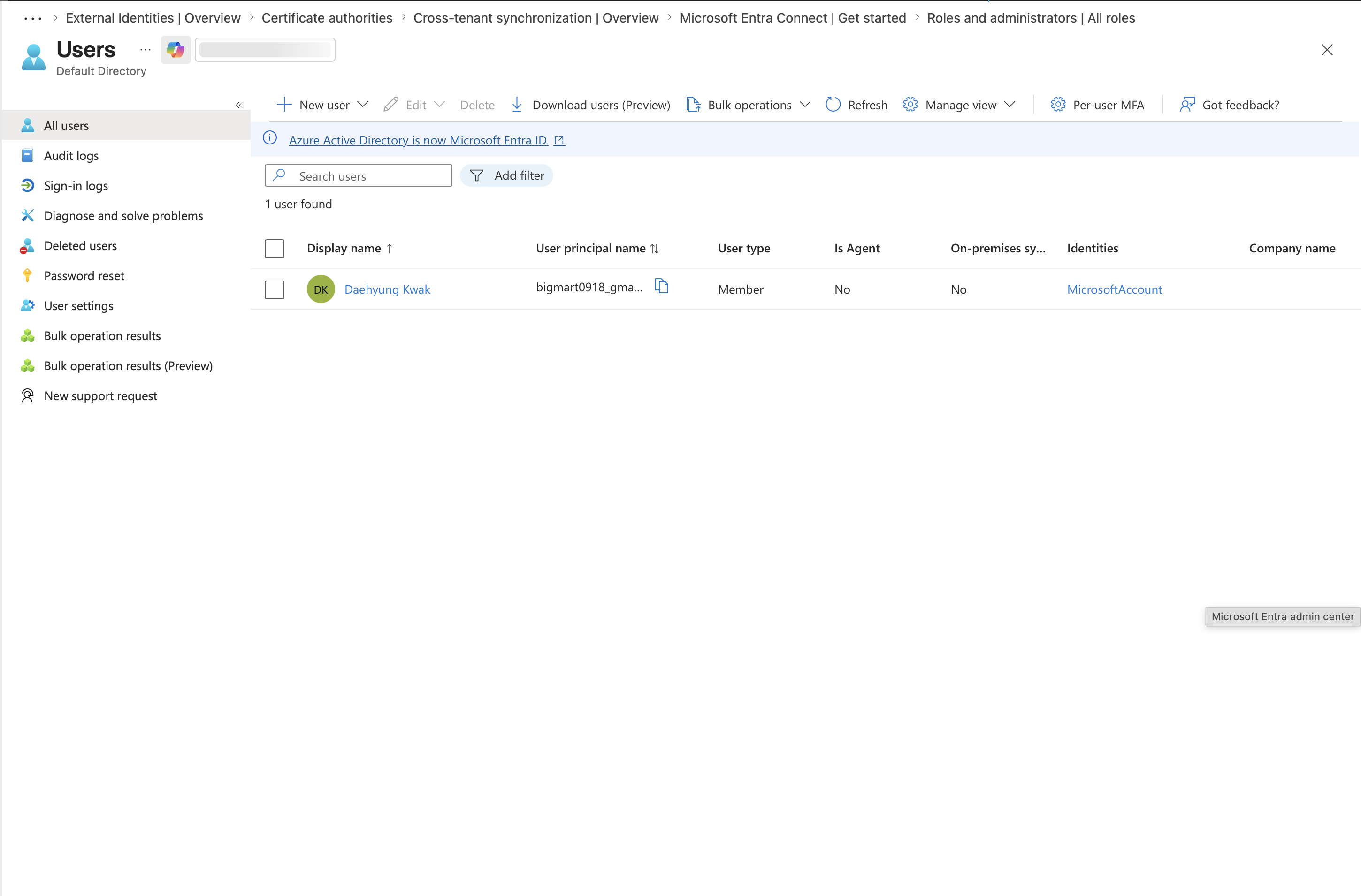The width and height of the screenshot is (1361, 896).
Task: Click the Is Agent column header
Action: coord(856,248)
